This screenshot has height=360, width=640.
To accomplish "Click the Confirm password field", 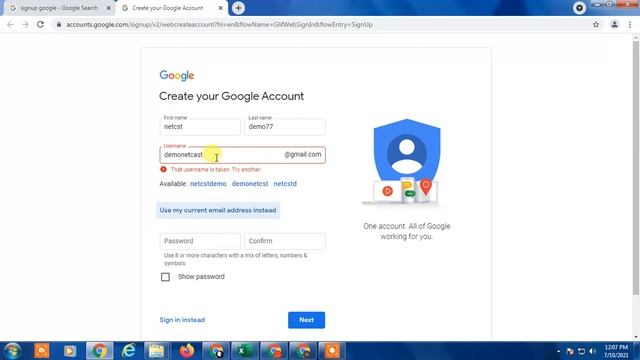I will [x=285, y=241].
